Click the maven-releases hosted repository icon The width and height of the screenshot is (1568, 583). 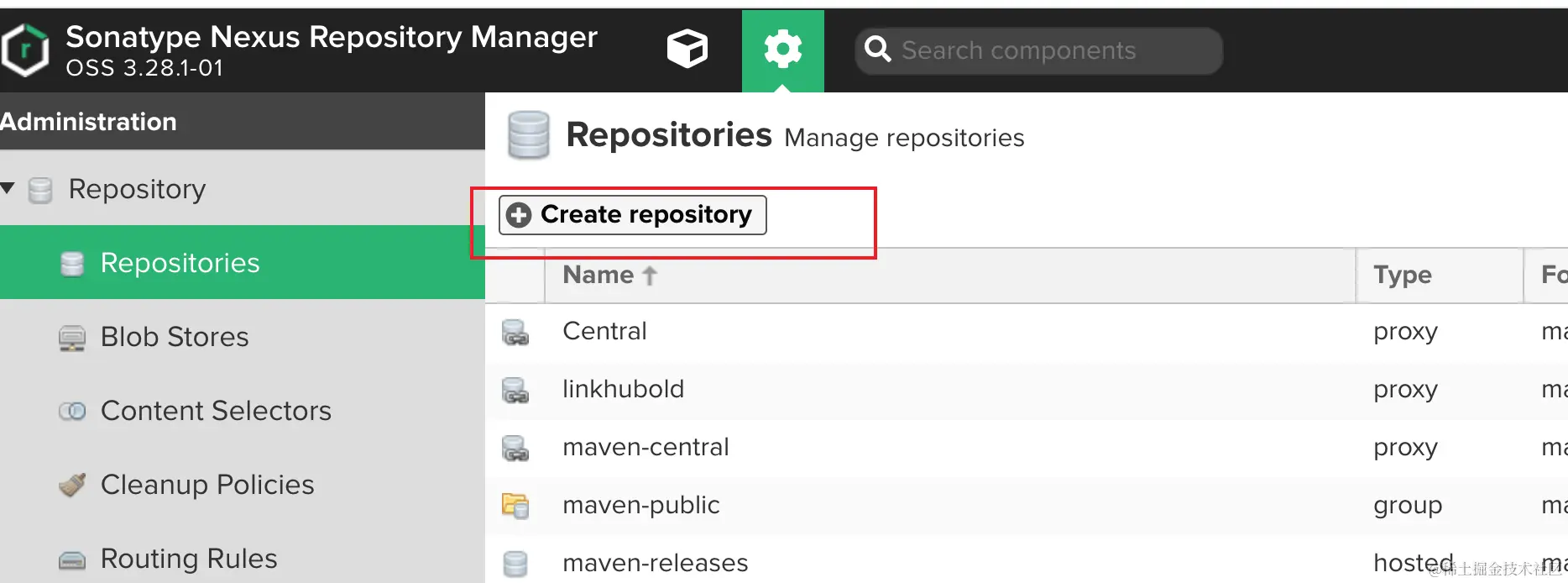(x=515, y=564)
